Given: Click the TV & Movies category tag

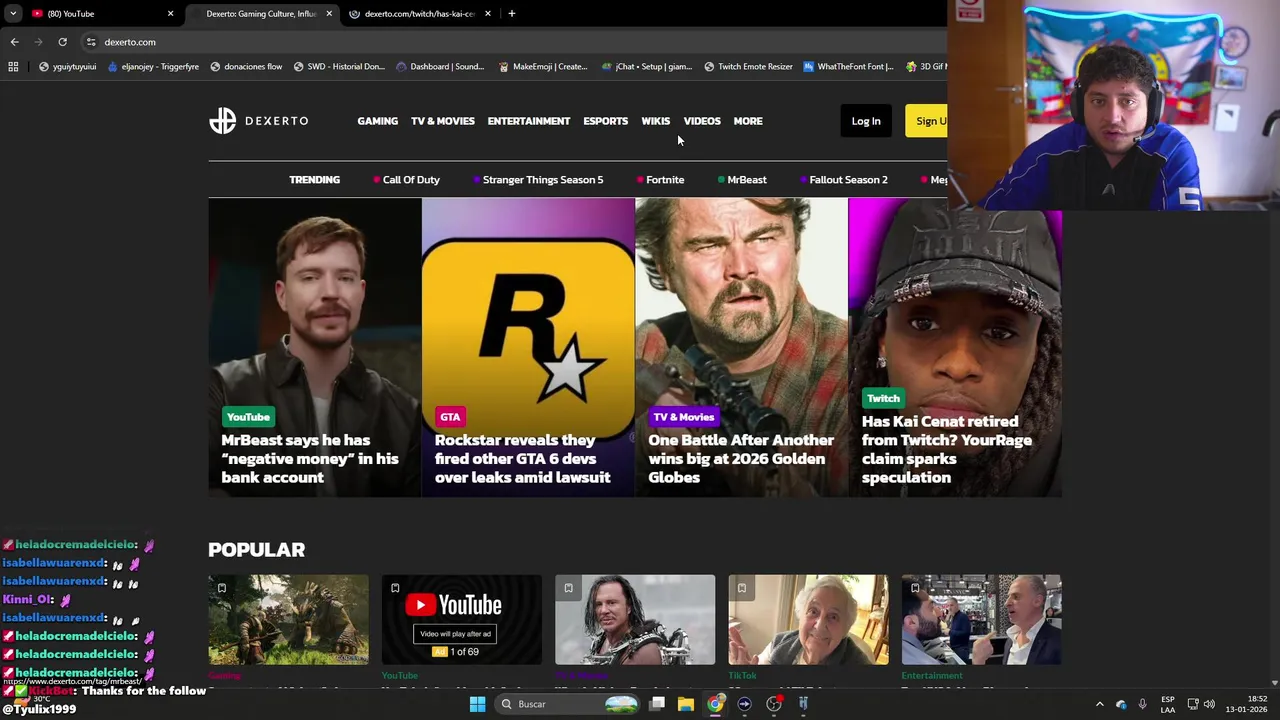Looking at the screenshot, I should [684, 417].
